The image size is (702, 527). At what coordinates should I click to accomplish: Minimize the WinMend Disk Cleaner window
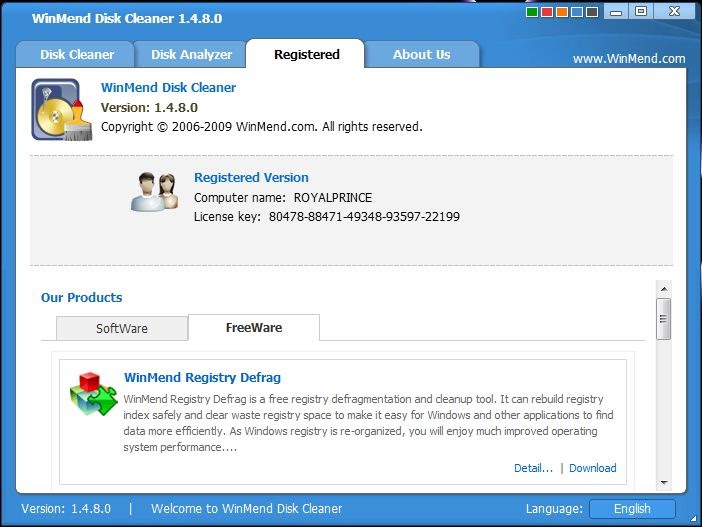pyautogui.click(x=616, y=12)
